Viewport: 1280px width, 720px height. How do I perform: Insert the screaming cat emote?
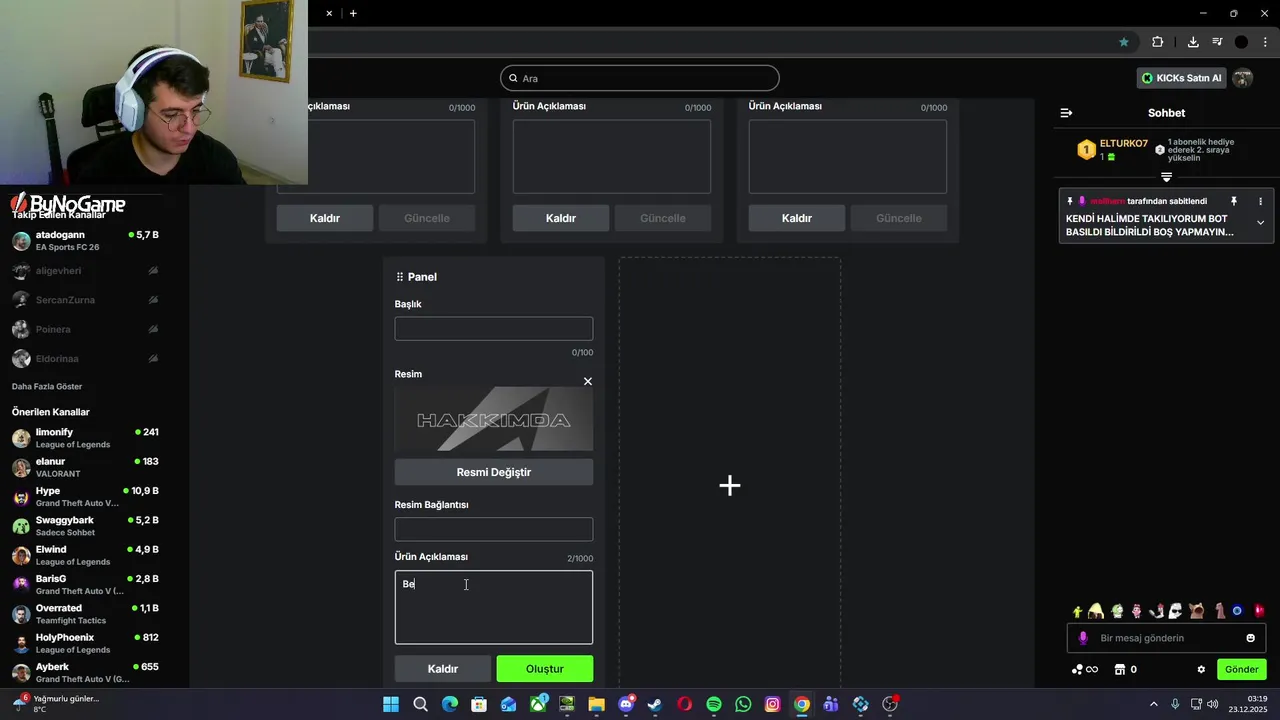1196,610
